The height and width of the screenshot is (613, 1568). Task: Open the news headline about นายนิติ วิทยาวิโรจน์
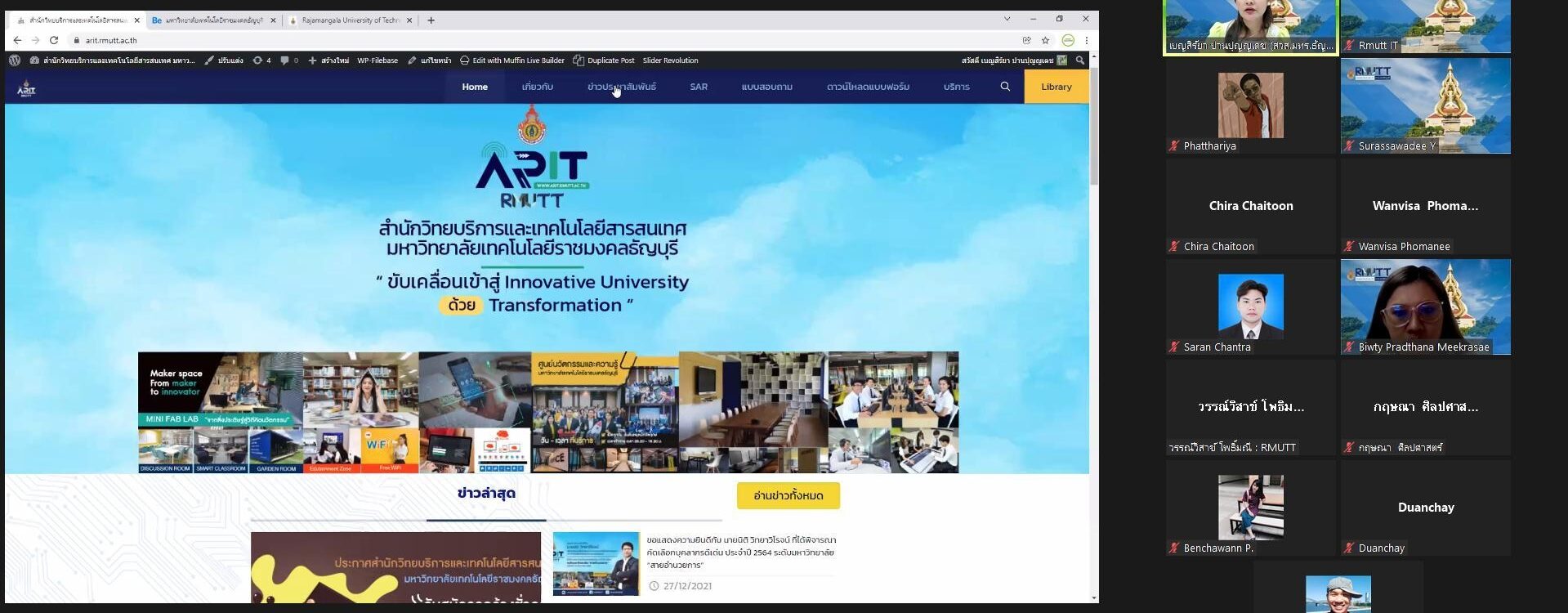pyautogui.click(x=741, y=552)
